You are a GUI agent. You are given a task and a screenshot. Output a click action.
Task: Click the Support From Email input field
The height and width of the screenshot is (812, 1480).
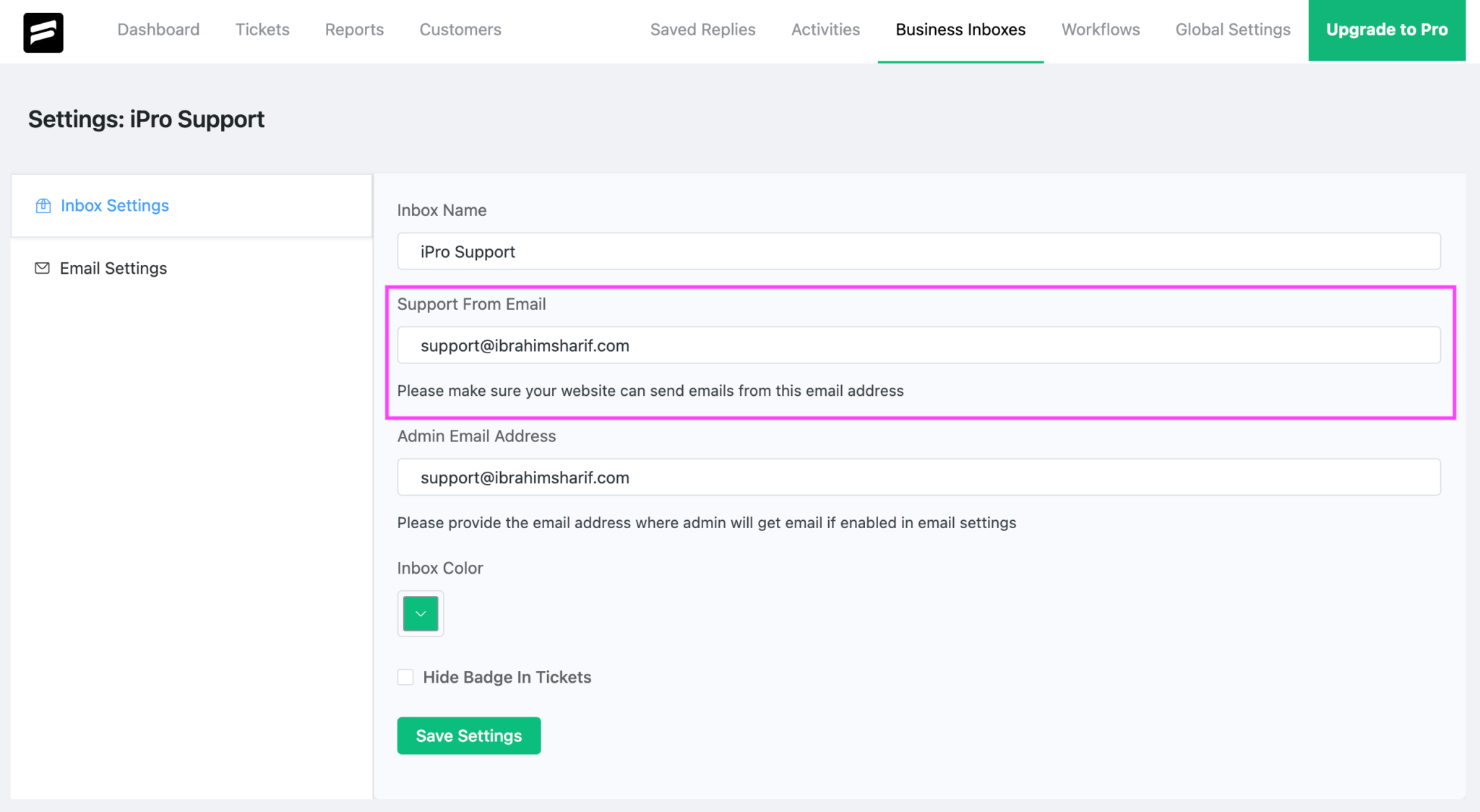point(918,345)
